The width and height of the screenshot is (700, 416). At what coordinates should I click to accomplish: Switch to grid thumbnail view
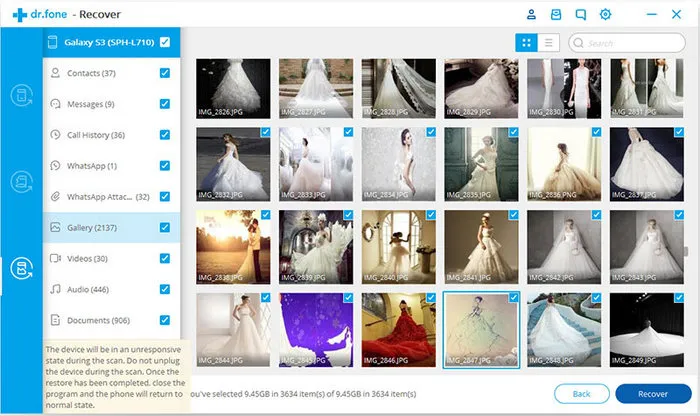point(527,42)
